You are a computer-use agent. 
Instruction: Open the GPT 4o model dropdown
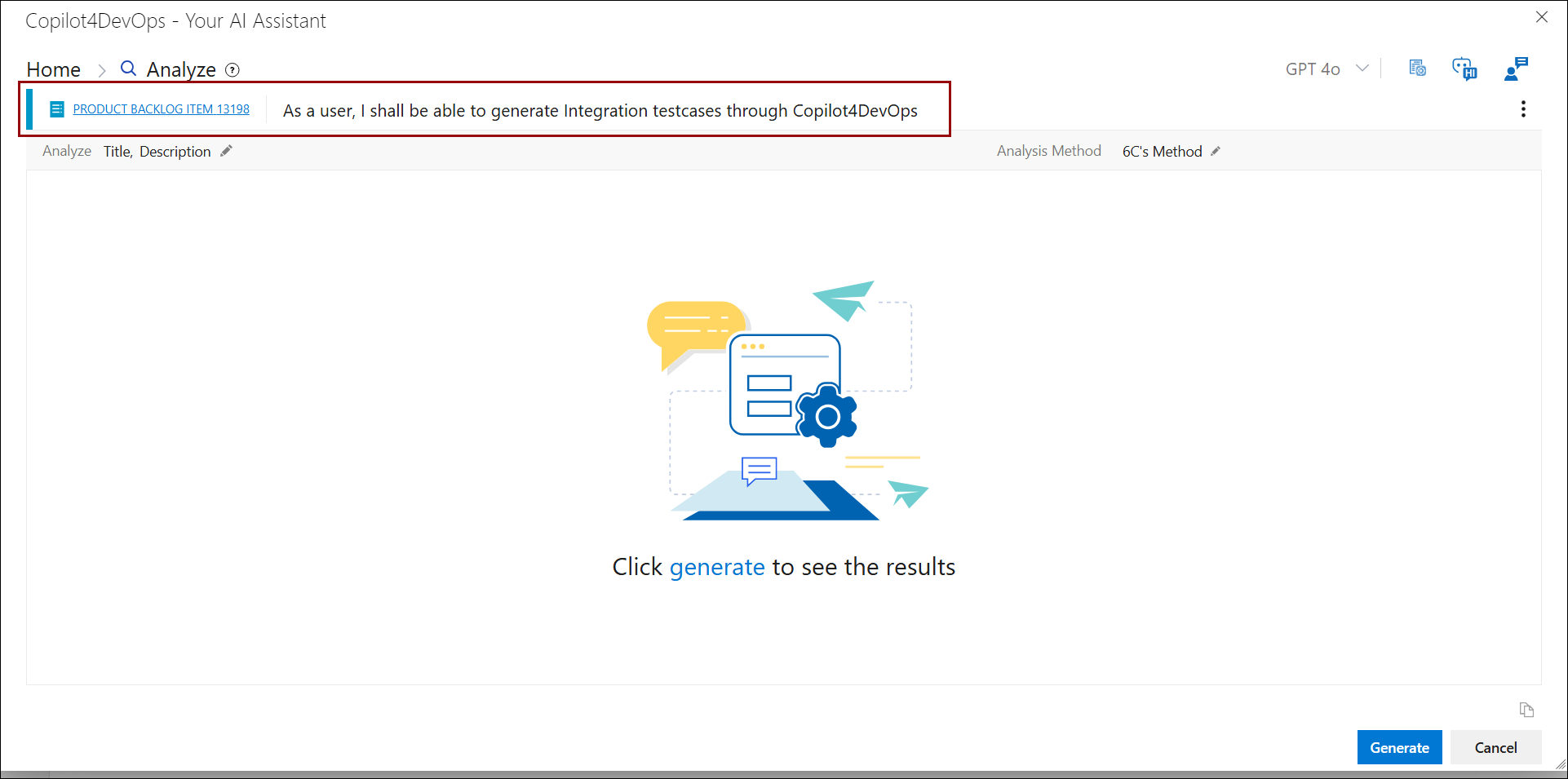[1326, 69]
